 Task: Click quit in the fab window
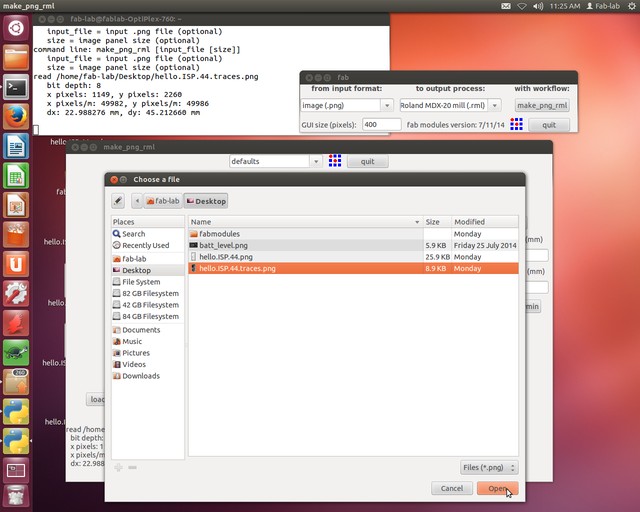pyautogui.click(x=549, y=125)
